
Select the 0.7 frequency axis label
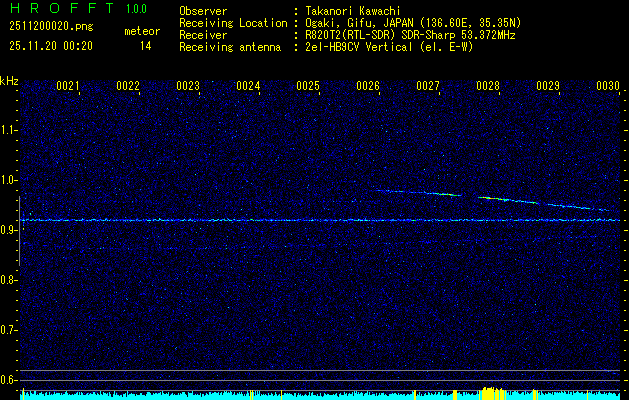(9, 329)
